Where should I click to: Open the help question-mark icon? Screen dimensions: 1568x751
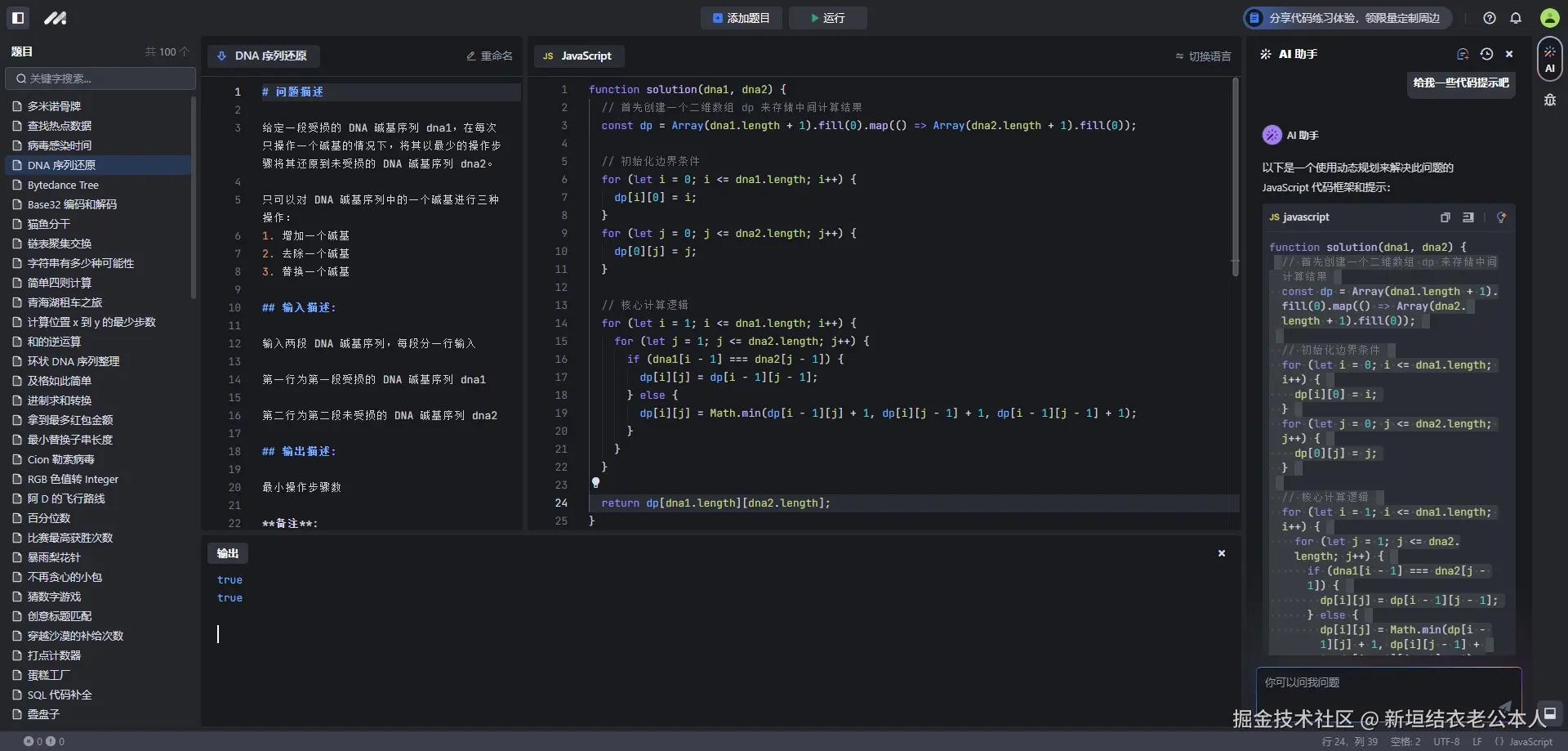point(1490,18)
